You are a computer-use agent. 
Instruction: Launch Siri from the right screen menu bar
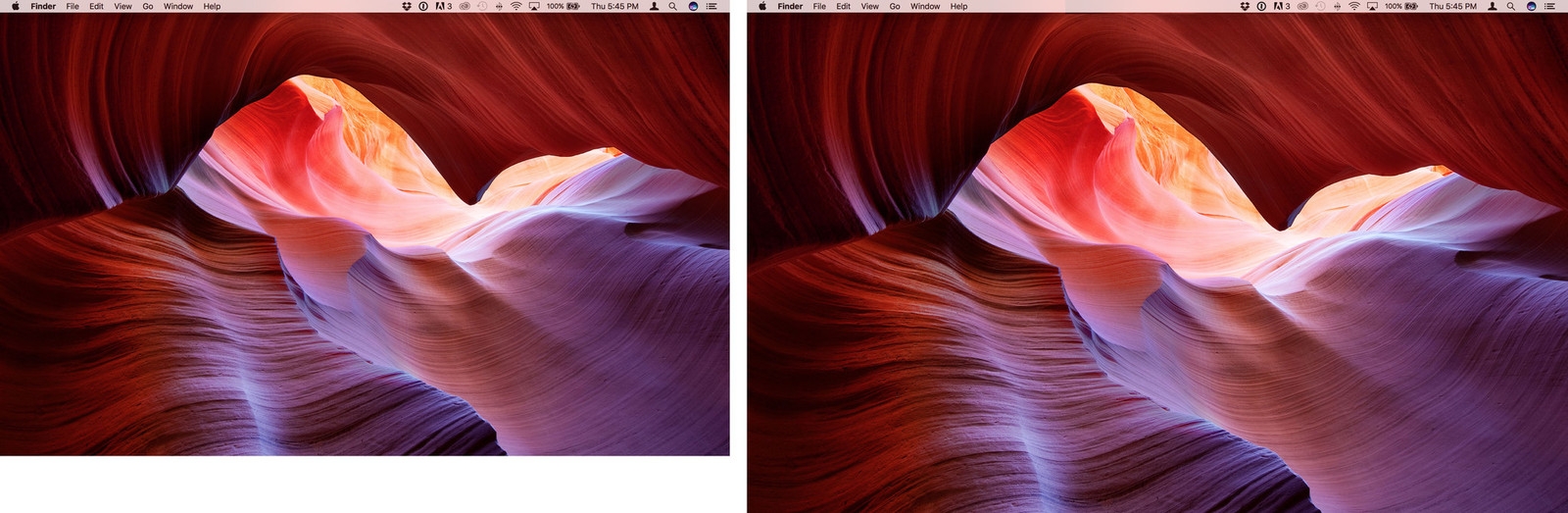click(x=1531, y=6)
